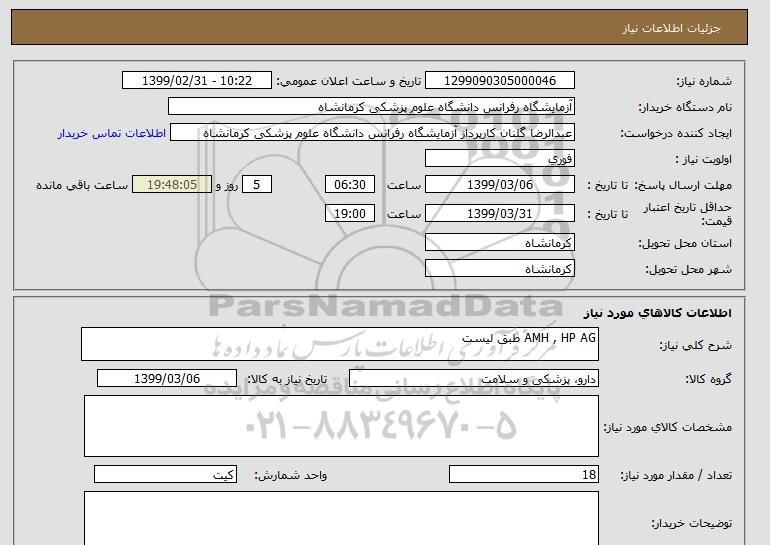Screen dimensions: 770x545
Task: Click the remaining days field showing 5
Action: (257, 185)
